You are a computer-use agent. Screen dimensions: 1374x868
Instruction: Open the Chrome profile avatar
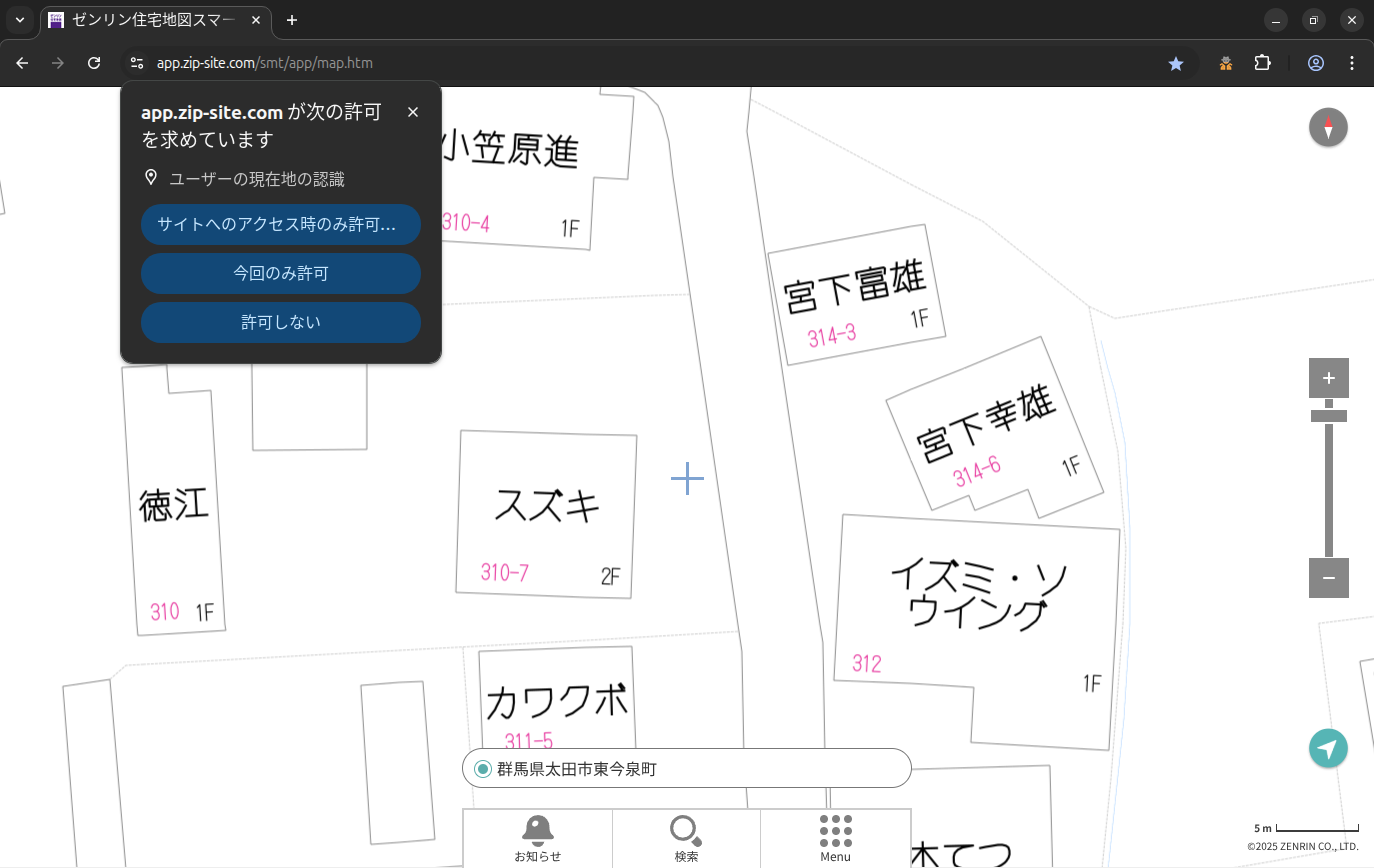click(1316, 63)
